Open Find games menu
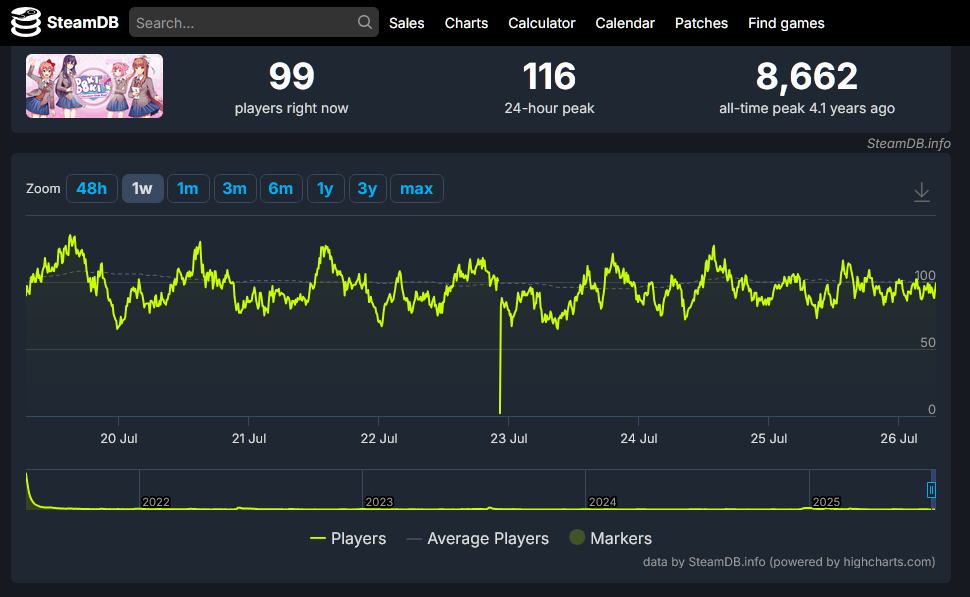Screen dimensions: 970x597 pos(786,23)
